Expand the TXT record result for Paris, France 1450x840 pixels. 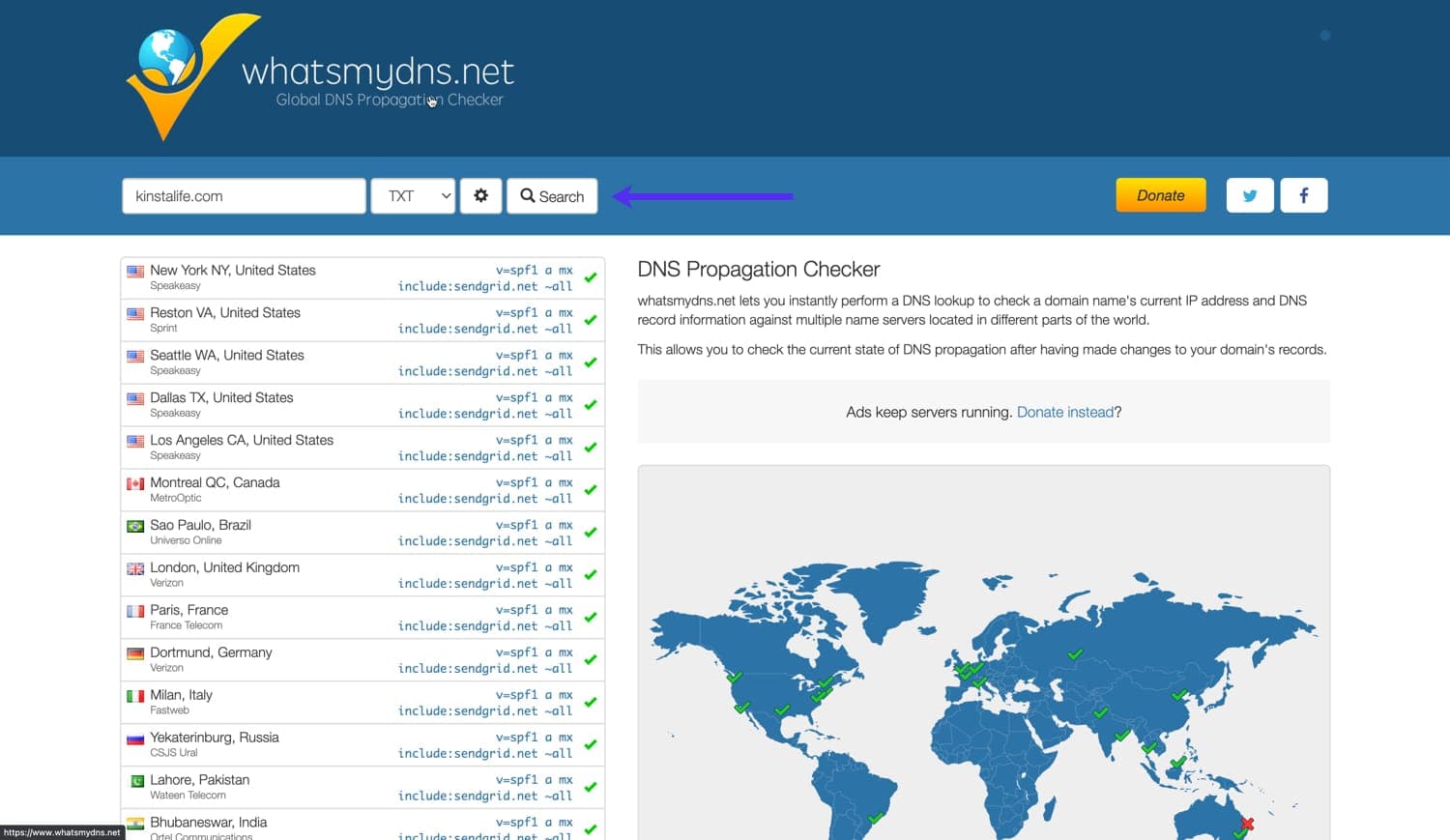[362, 617]
